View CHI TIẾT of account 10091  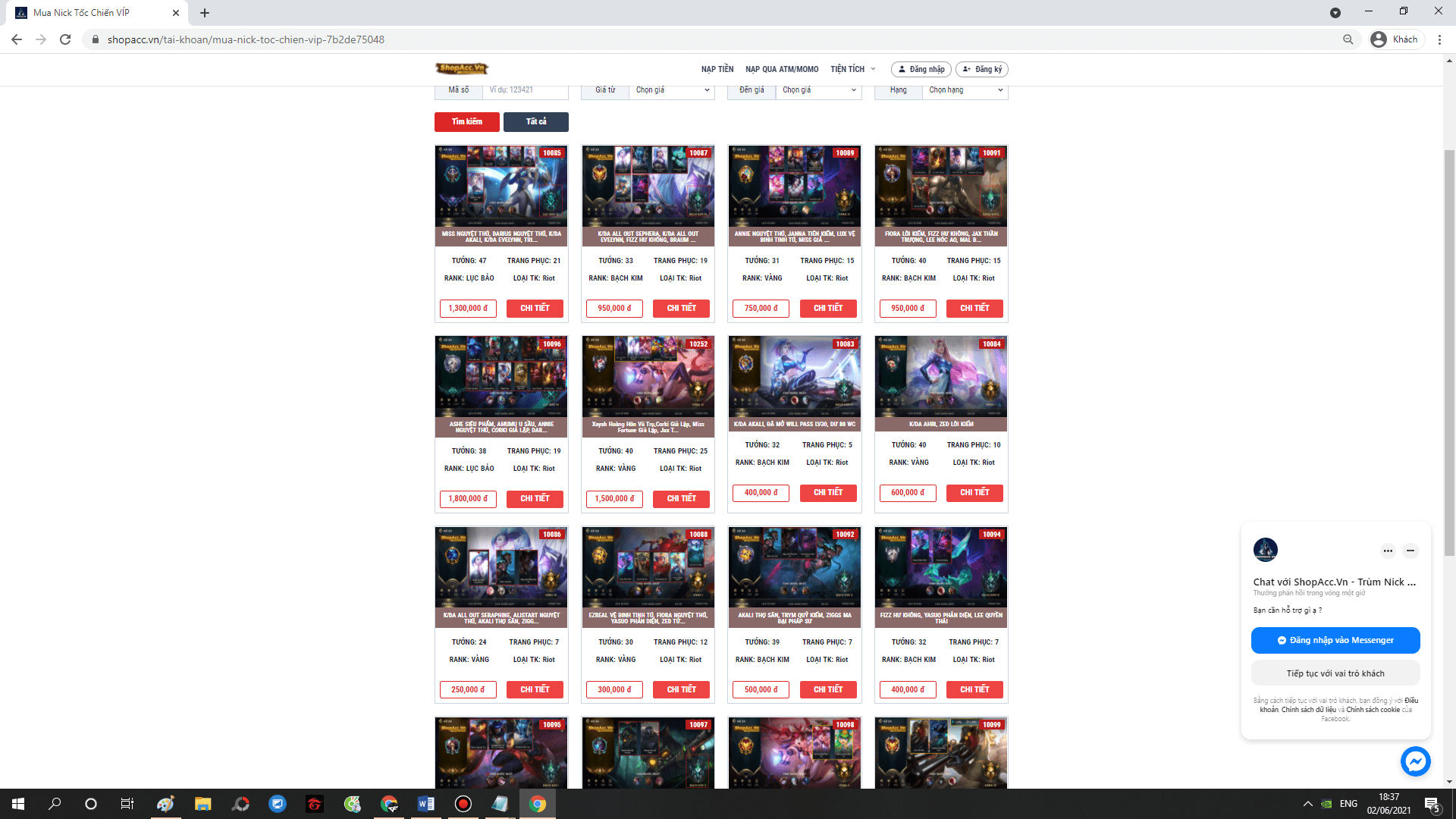coord(974,309)
